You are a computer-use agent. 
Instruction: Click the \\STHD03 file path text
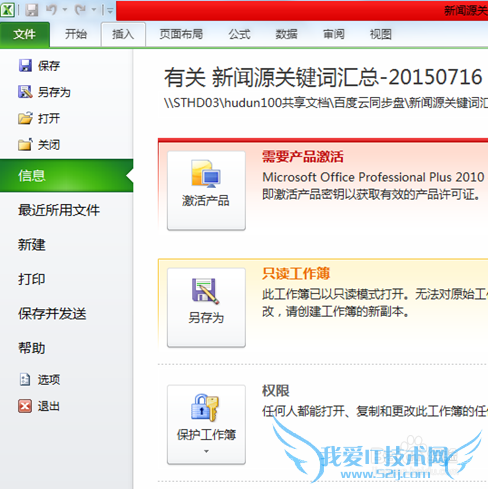326,103
